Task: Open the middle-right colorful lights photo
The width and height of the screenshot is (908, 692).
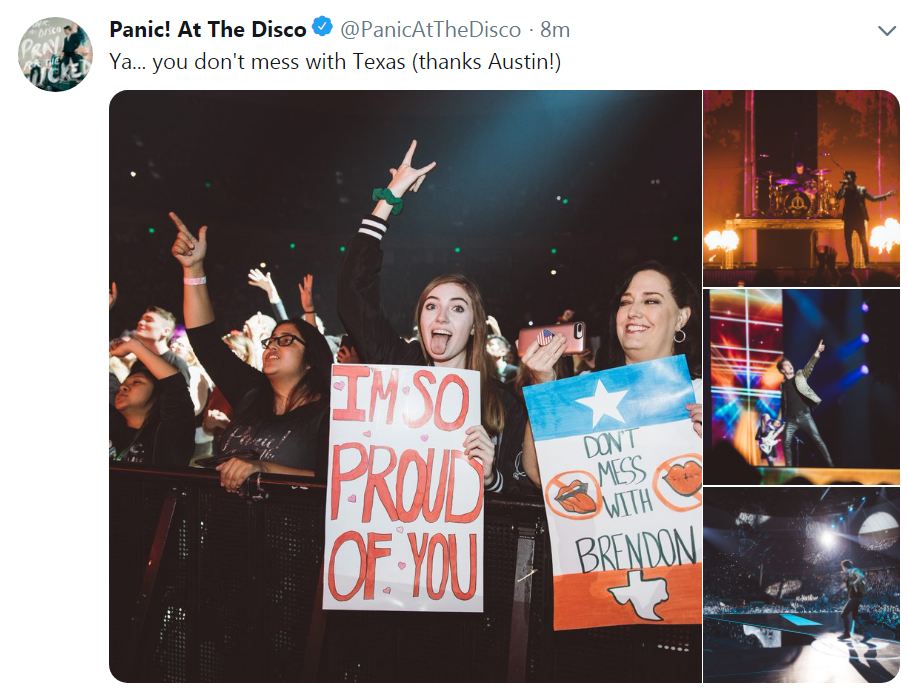Action: (801, 387)
